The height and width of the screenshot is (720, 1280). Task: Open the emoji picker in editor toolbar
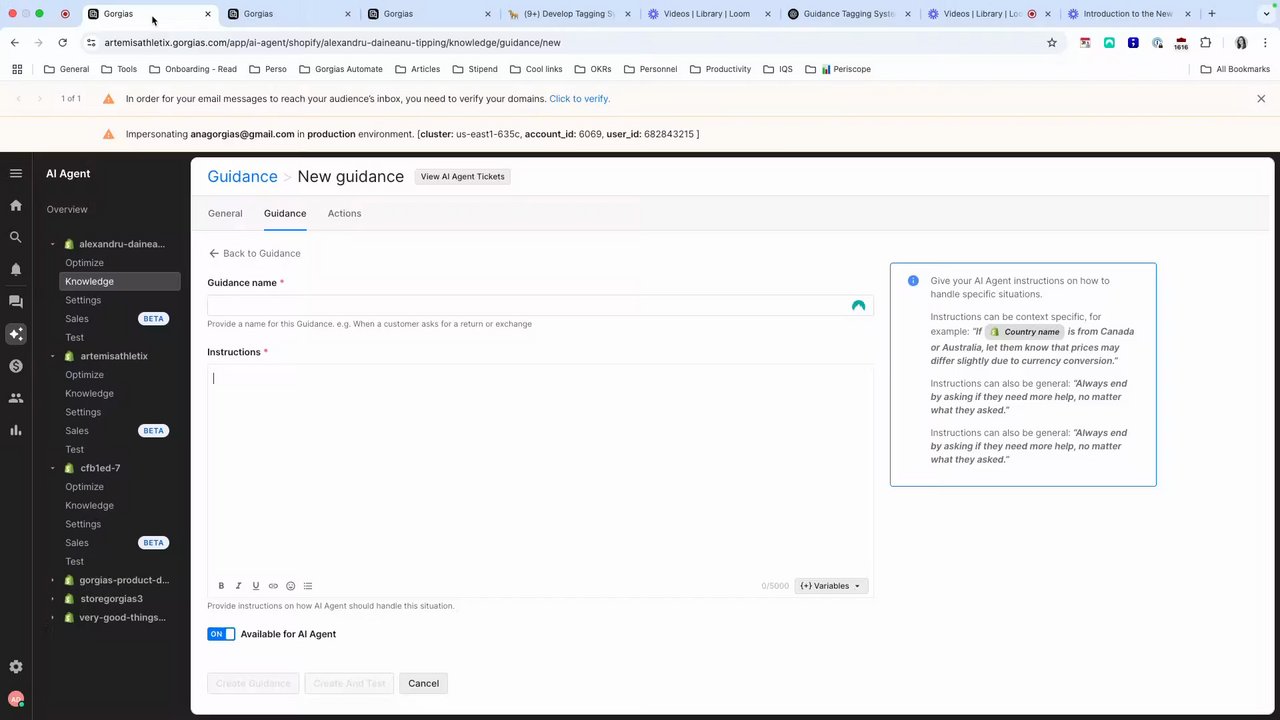[x=291, y=586]
